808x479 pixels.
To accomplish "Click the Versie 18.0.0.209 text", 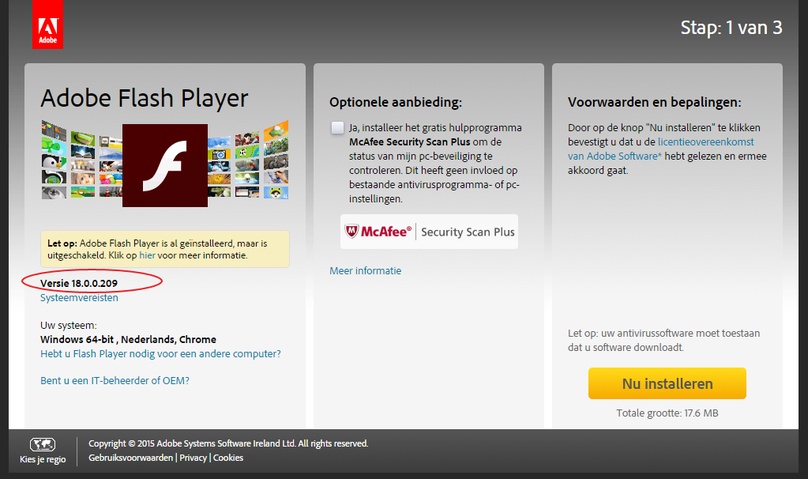I will 79,283.
